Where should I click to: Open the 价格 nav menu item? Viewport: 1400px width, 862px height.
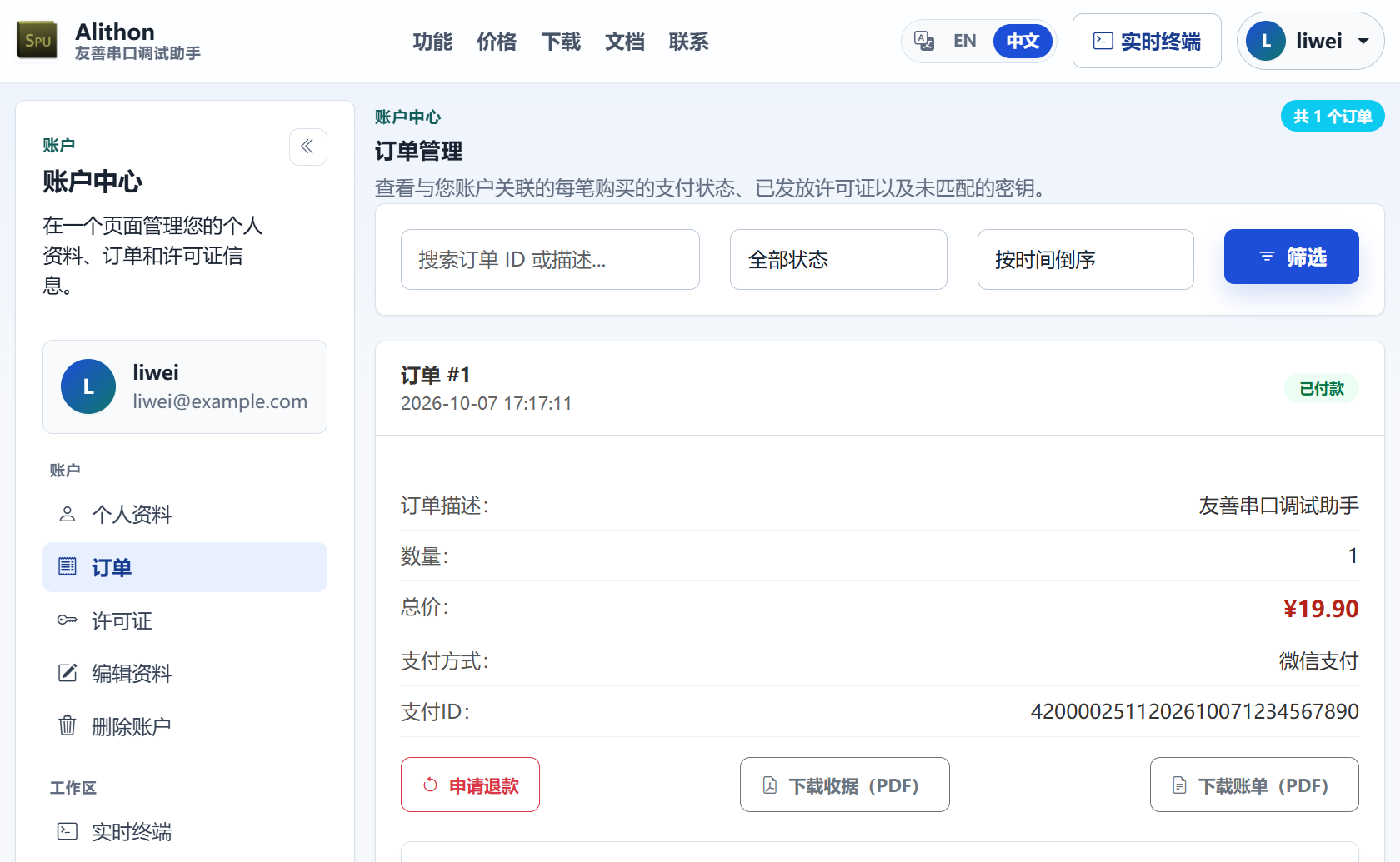[x=497, y=42]
